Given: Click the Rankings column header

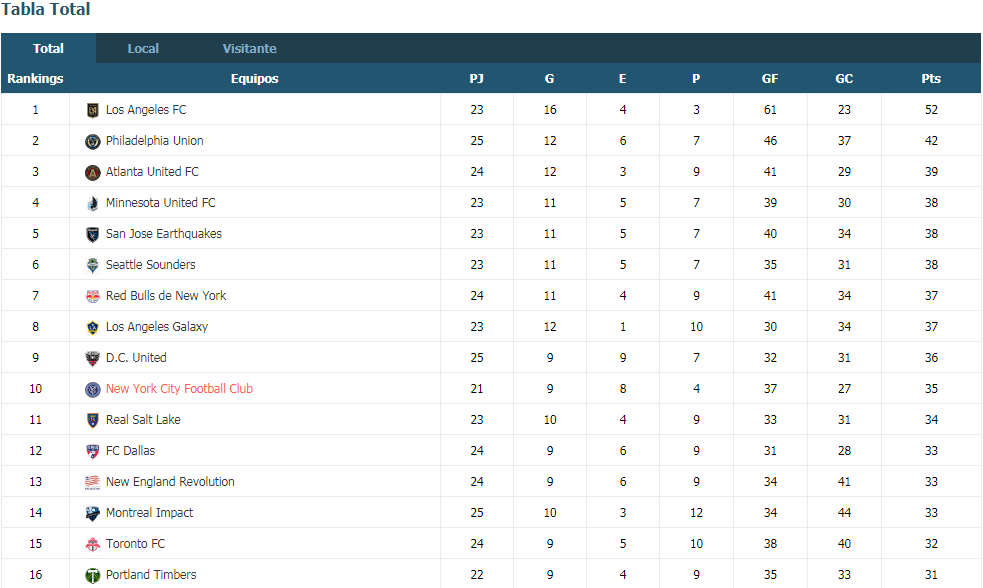Looking at the screenshot, I should 35,78.
